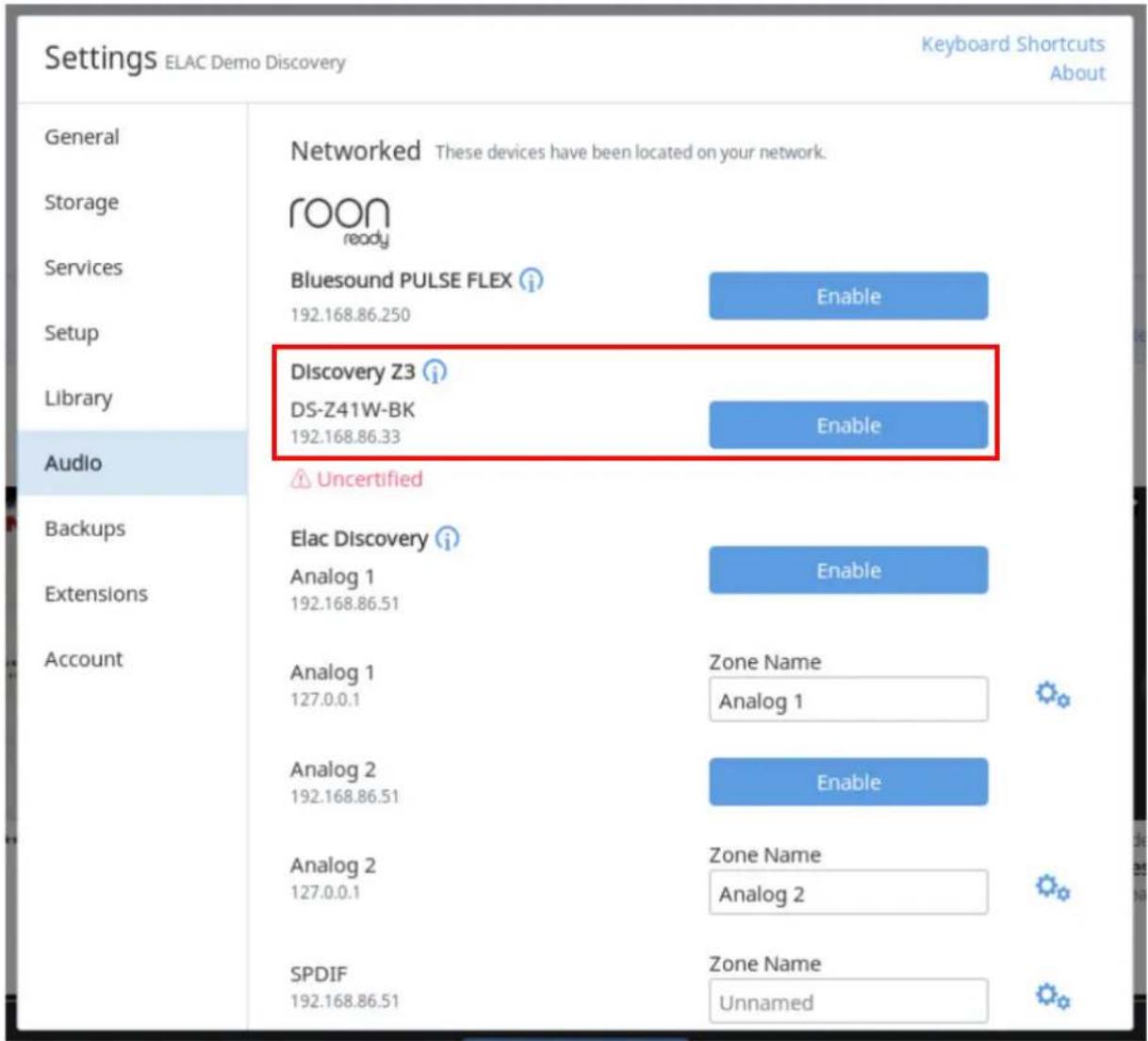This screenshot has width=1148, height=1041.
Task: Edit the Zone Name field containing Analog 2
Action: (x=848, y=893)
